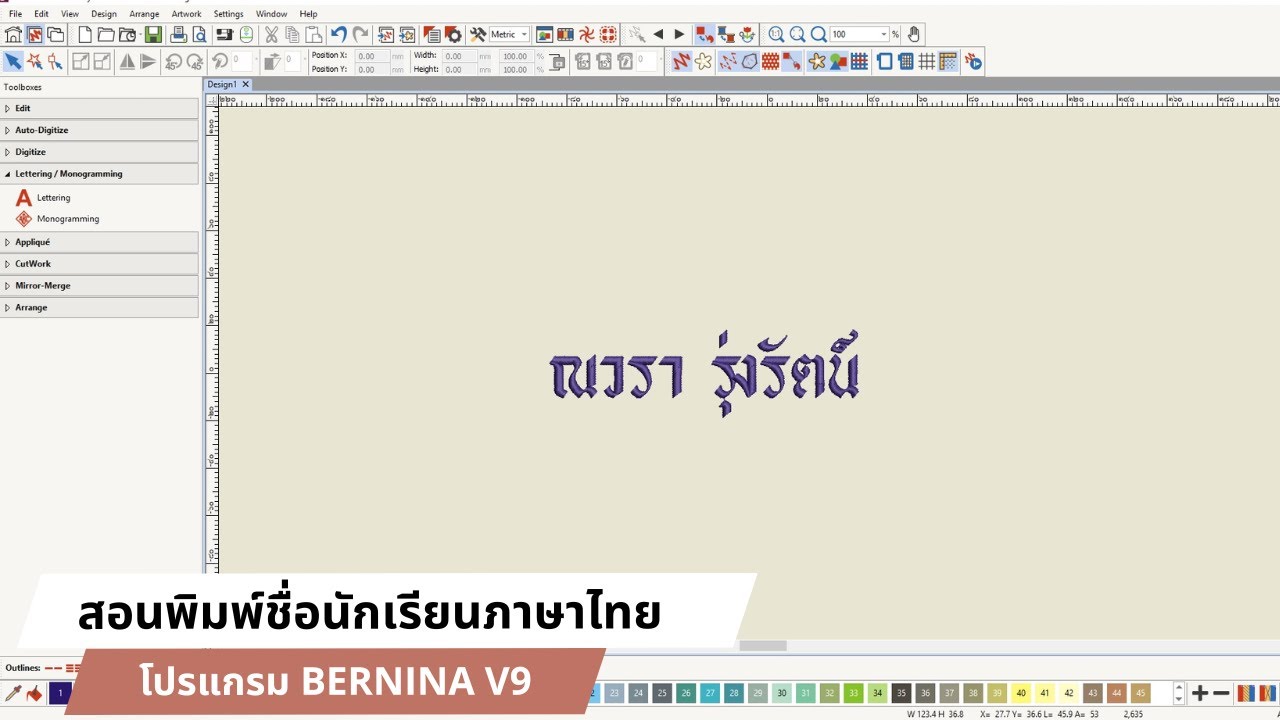Copy the selected object
The image size is (1280, 720).
point(292,34)
